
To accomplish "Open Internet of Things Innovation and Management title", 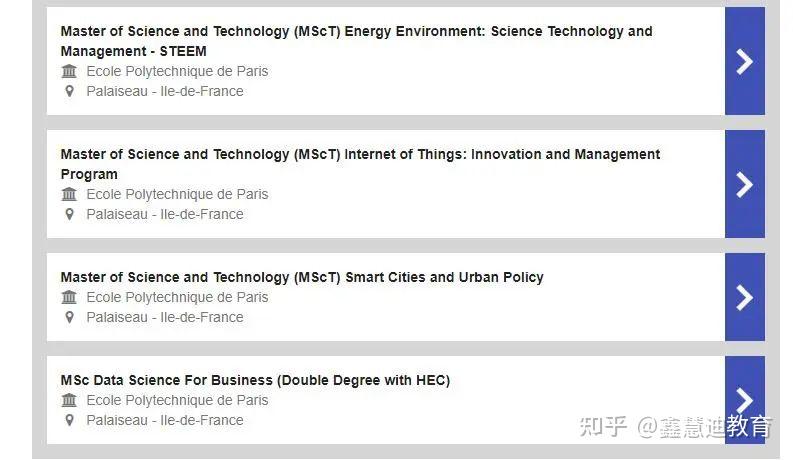I will 360,164.
